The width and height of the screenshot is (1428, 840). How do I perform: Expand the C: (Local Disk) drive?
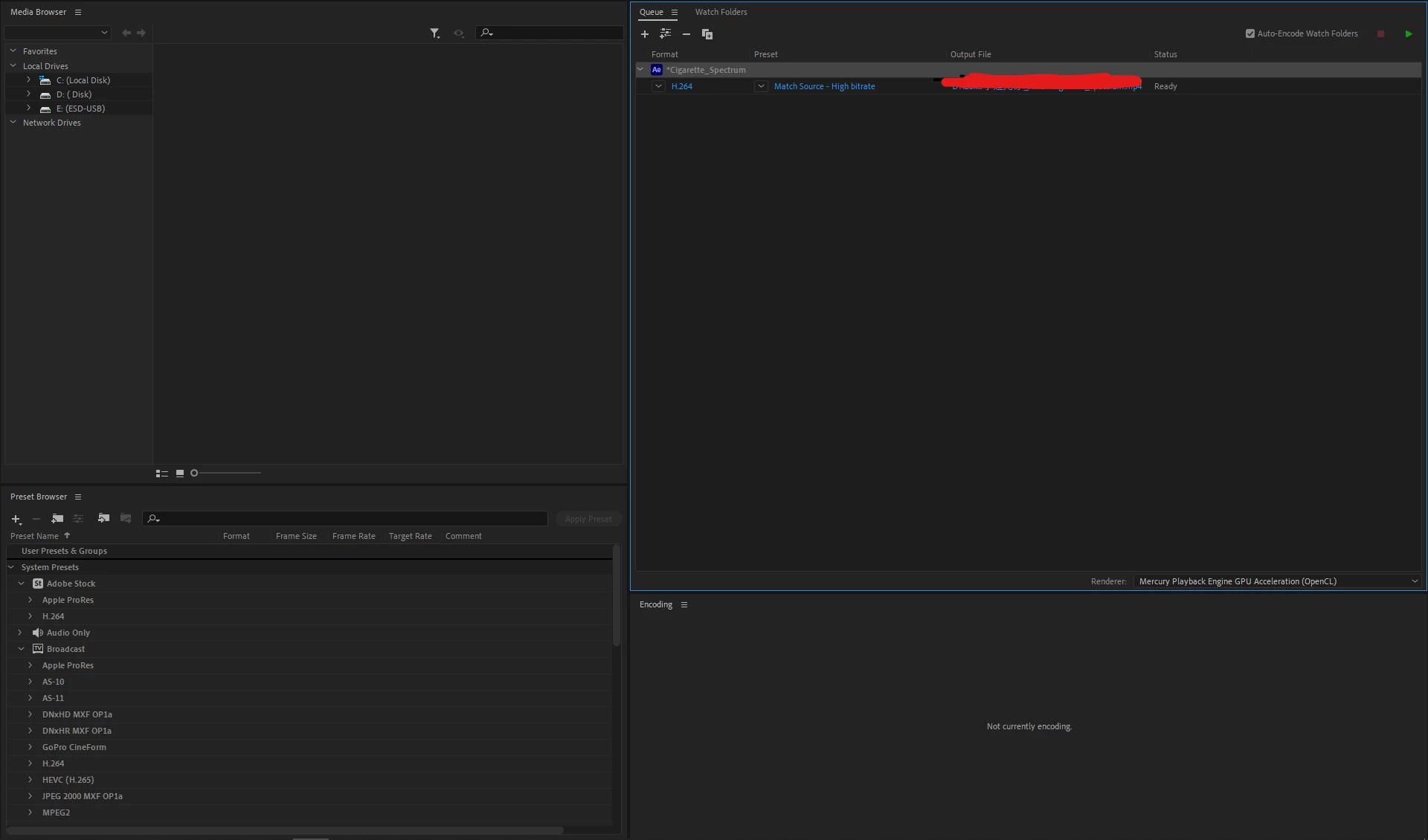pyautogui.click(x=28, y=80)
